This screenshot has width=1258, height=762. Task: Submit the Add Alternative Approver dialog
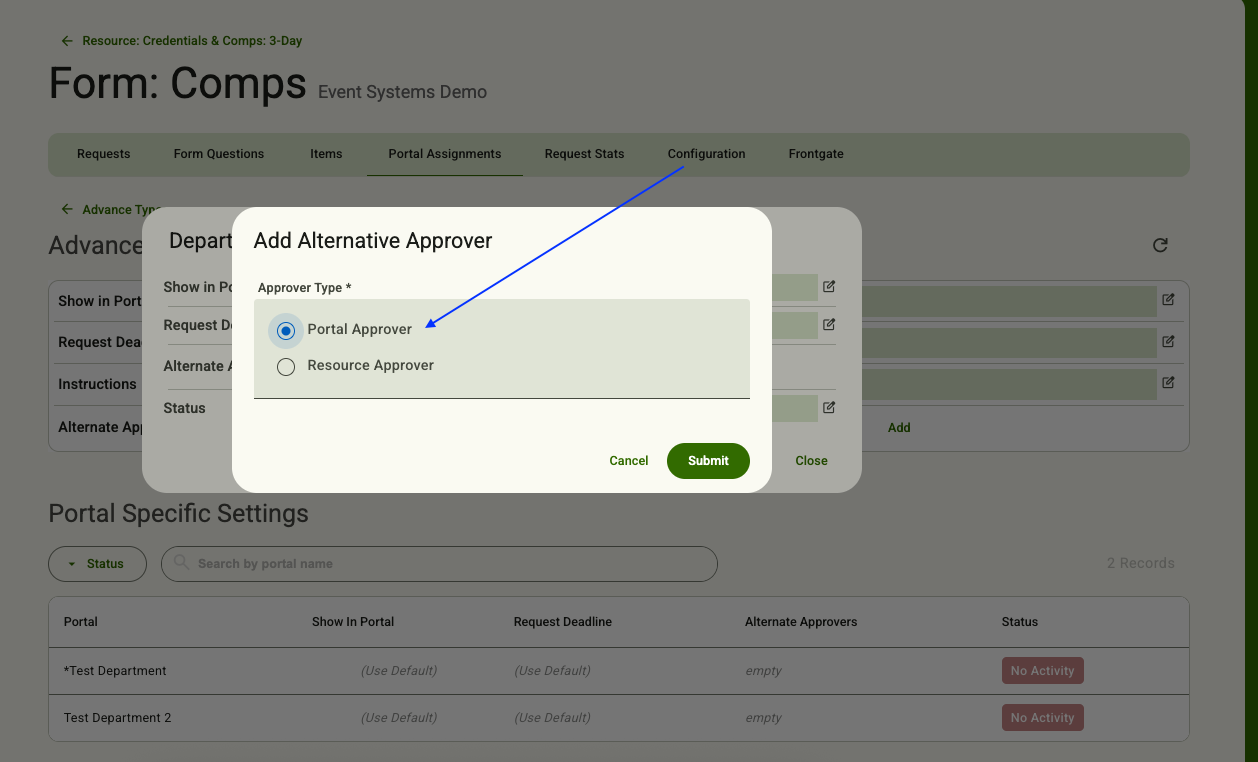point(708,461)
